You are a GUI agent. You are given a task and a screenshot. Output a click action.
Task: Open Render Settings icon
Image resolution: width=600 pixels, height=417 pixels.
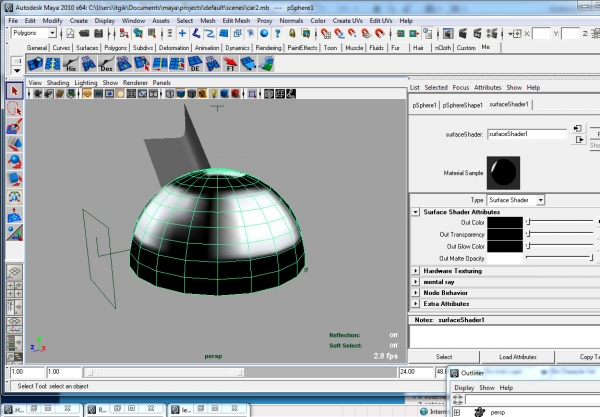(x=492, y=34)
